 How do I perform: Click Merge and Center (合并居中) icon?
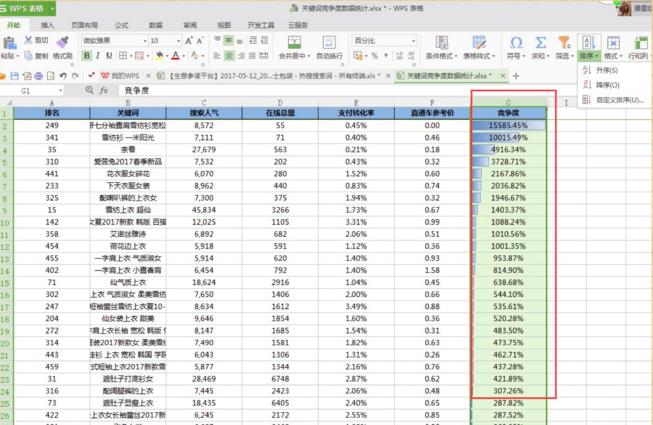coord(294,42)
